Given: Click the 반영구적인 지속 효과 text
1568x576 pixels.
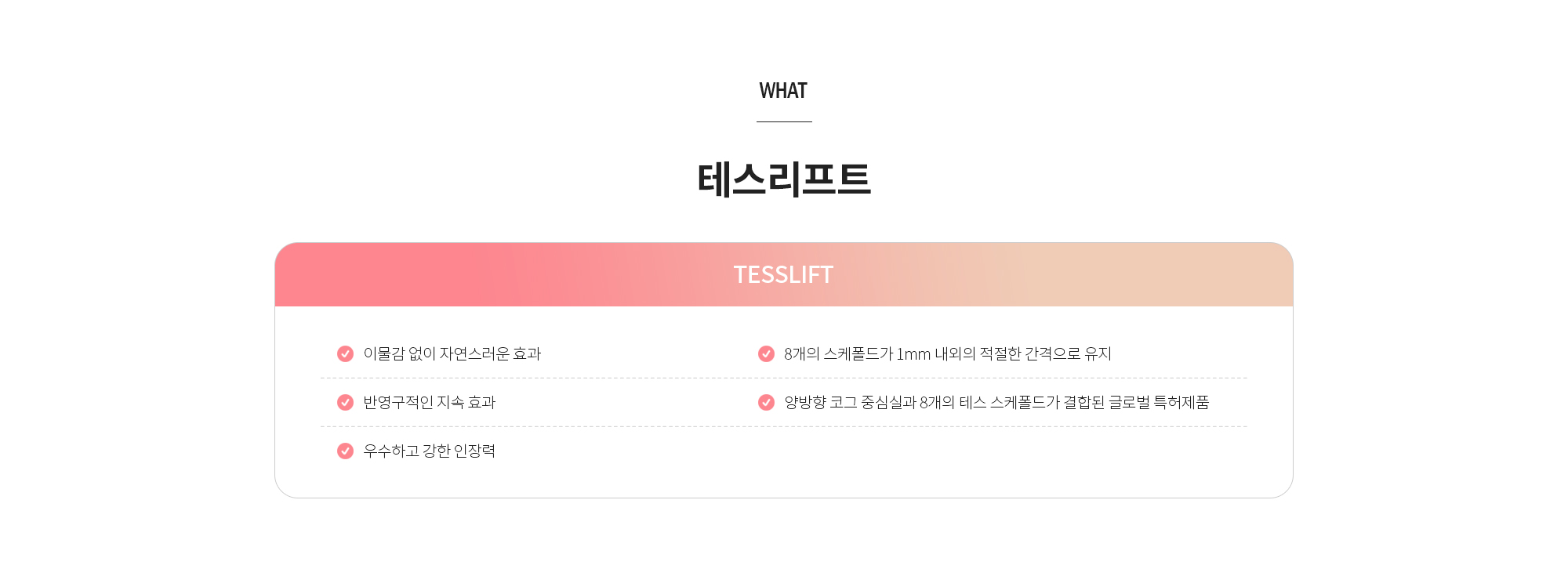Looking at the screenshot, I should 430,403.
